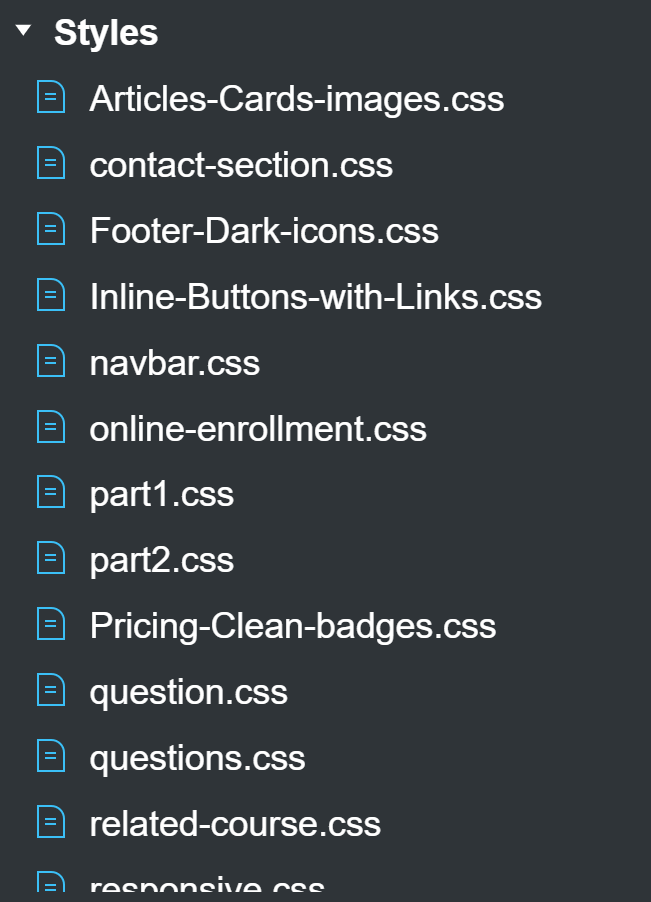Open contact-section.css file
This screenshot has width=651, height=902.
(x=241, y=165)
